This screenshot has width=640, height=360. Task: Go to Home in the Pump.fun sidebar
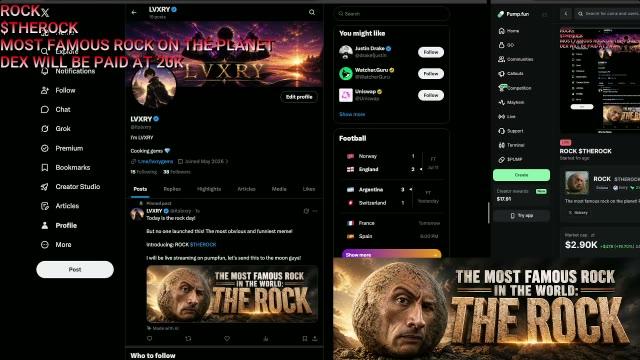pyautogui.click(x=509, y=31)
